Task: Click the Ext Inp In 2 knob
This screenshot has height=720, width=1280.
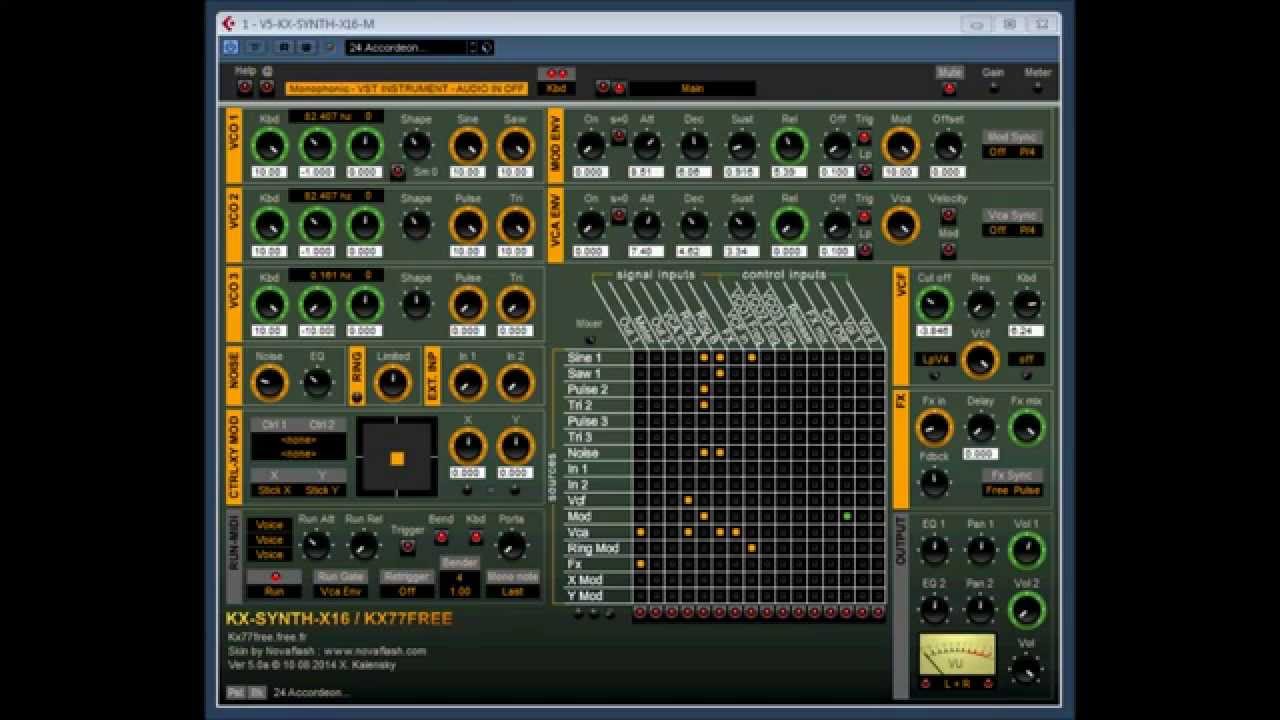Action: tap(516, 382)
